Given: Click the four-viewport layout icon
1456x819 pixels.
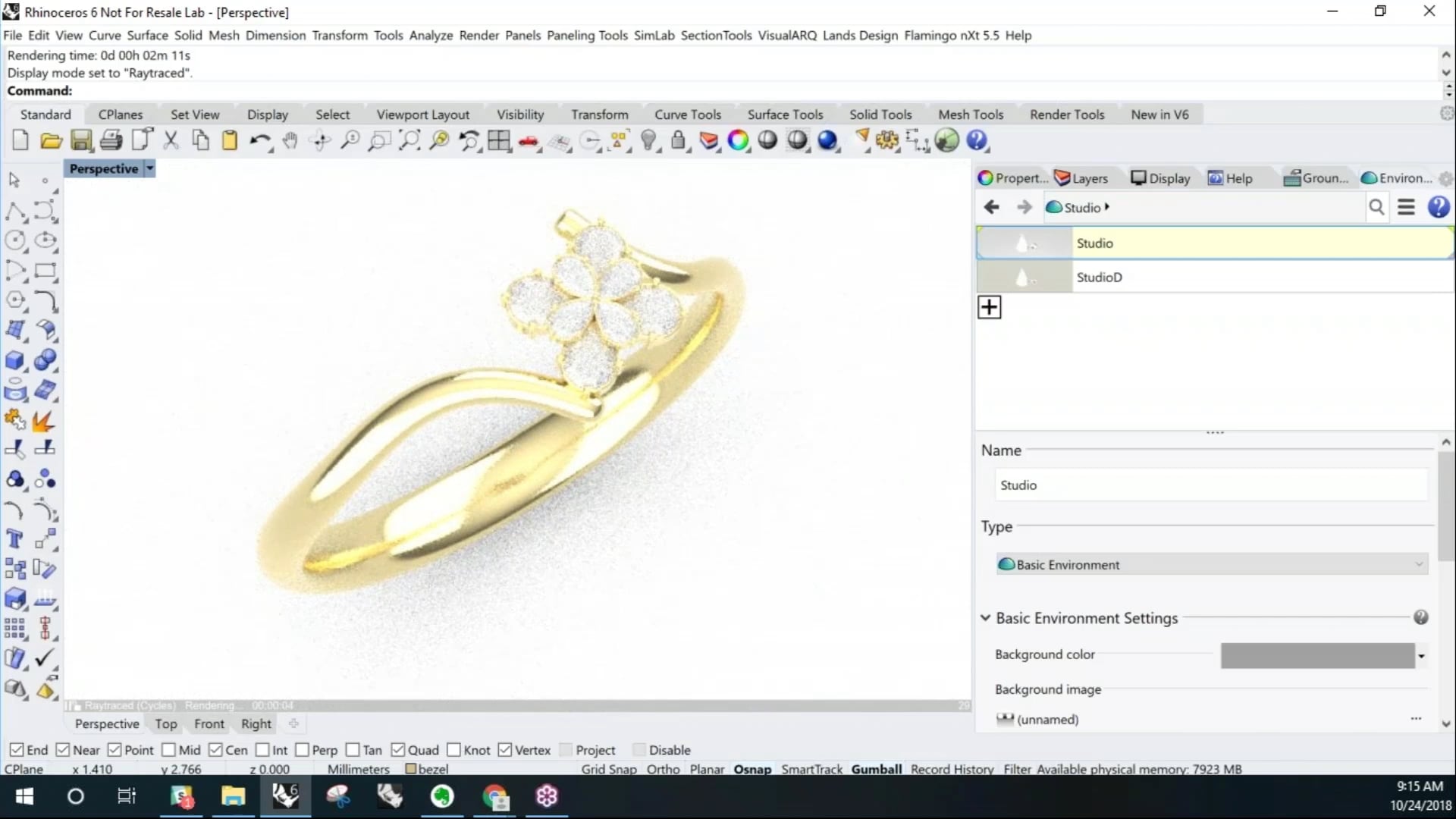Looking at the screenshot, I should [500, 141].
